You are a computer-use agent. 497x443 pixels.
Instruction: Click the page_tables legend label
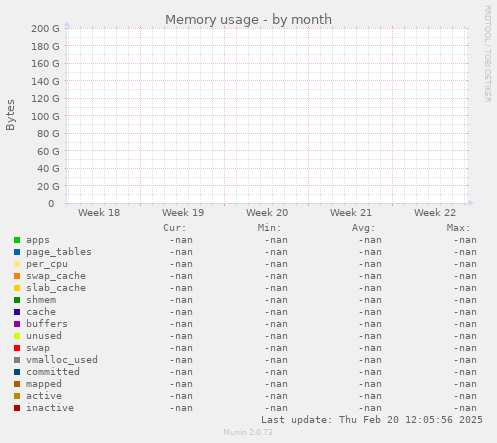59,252
